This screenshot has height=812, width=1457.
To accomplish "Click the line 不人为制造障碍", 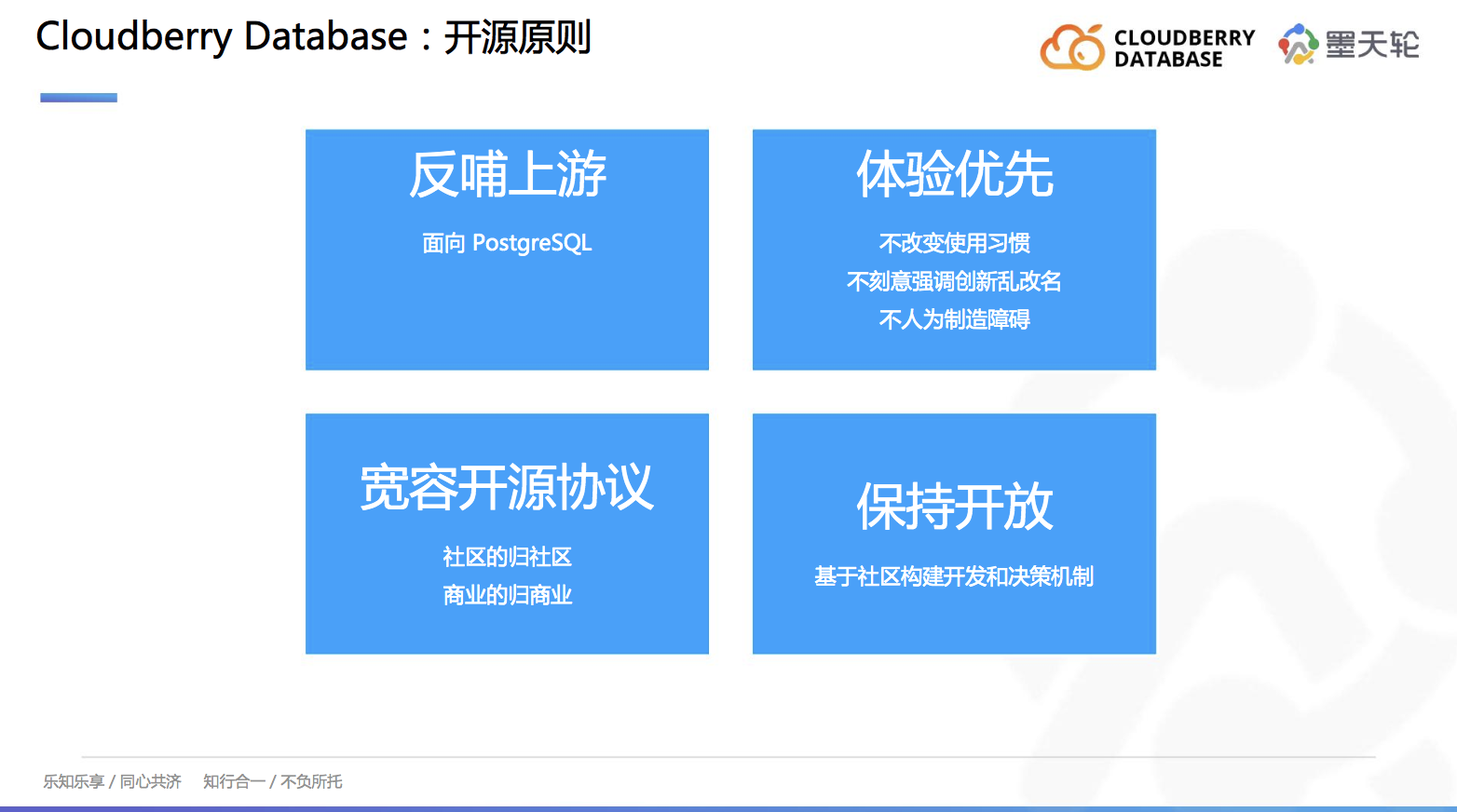I will click(955, 319).
